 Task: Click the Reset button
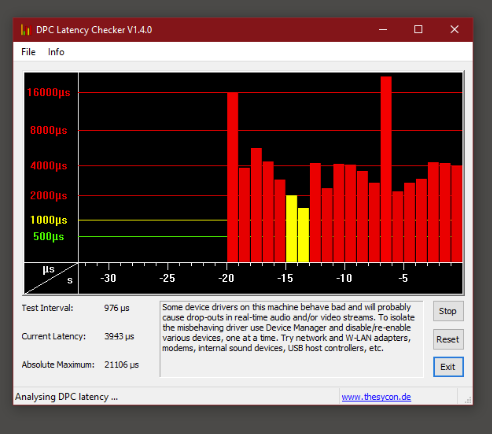point(448,339)
